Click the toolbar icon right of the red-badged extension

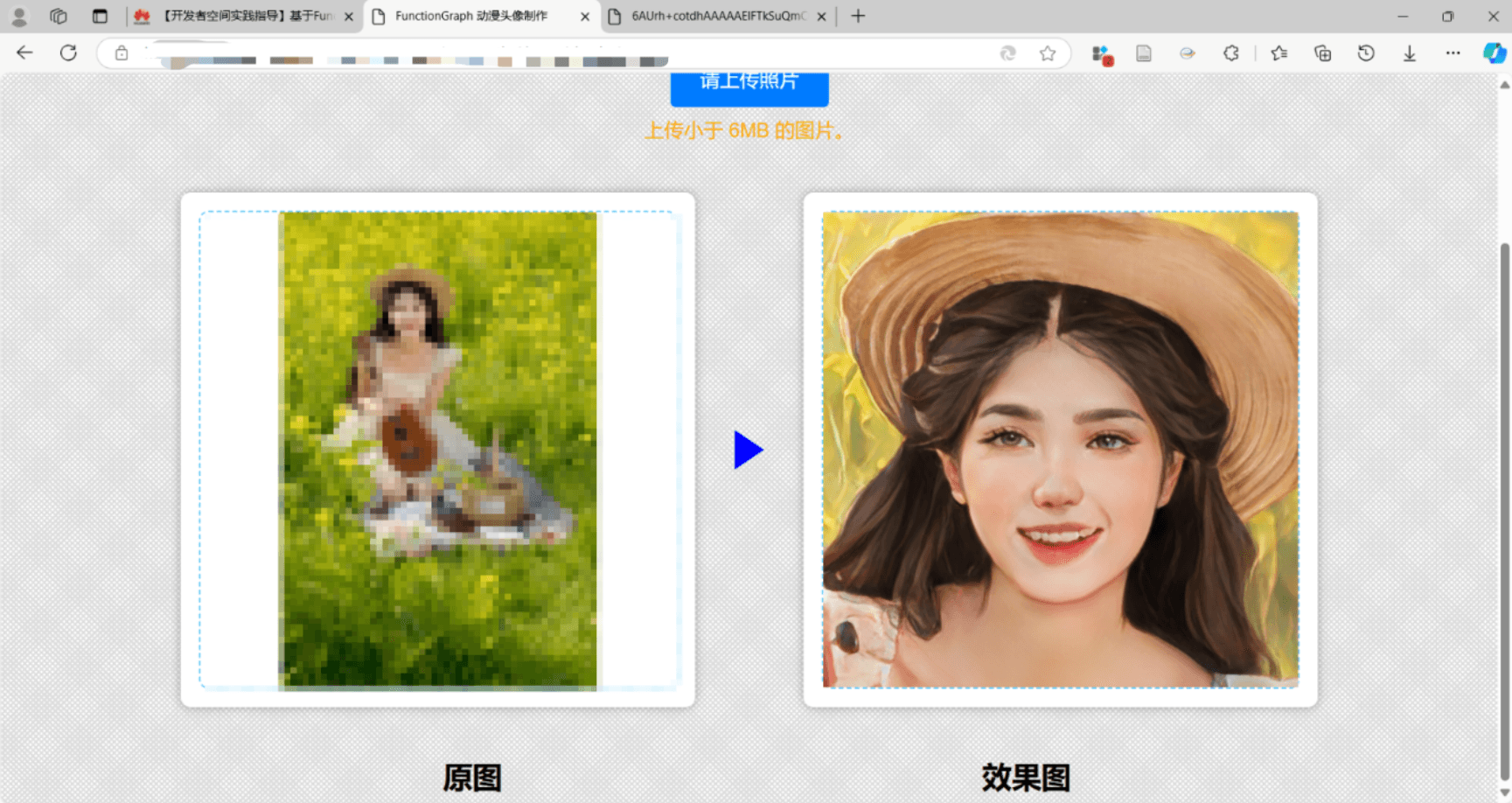pyautogui.click(x=1144, y=53)
